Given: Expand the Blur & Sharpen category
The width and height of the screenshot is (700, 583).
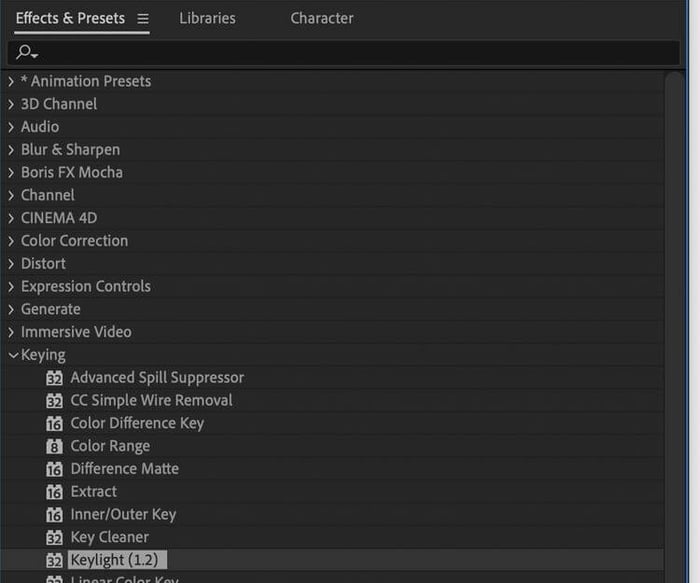Looking at the screenshot, I should coord(11,150).
